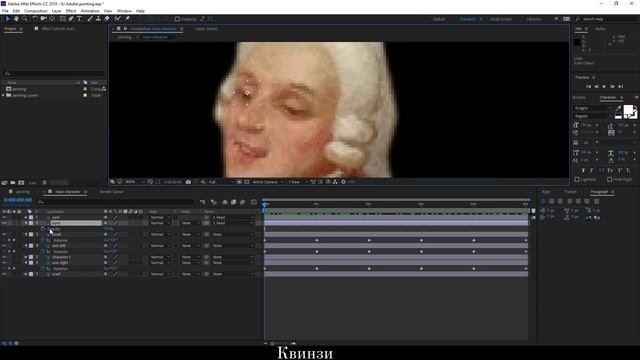Open the File menu
The height and width of the screenshot is (360, 640).
[5, 11]
